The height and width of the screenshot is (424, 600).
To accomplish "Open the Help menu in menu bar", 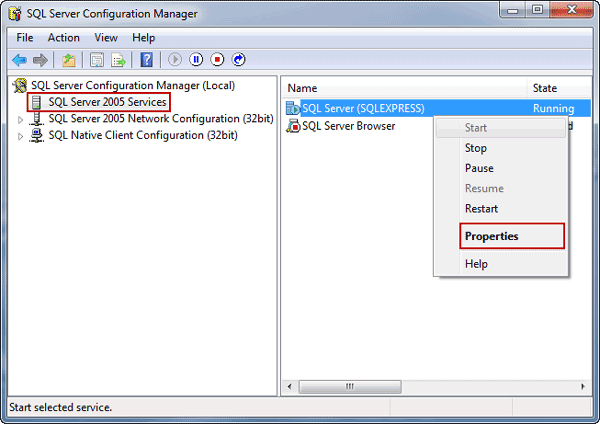I will point(143,38).
